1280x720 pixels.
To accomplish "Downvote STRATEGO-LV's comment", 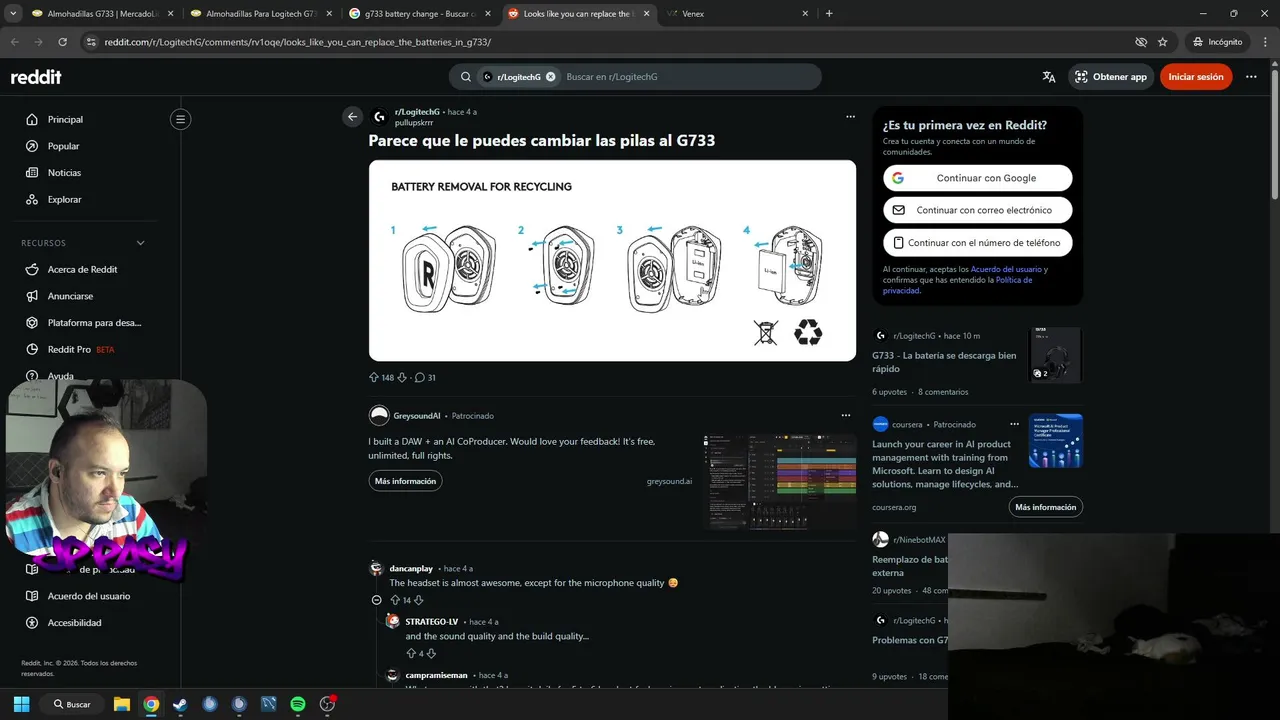I will pos(431,654).
